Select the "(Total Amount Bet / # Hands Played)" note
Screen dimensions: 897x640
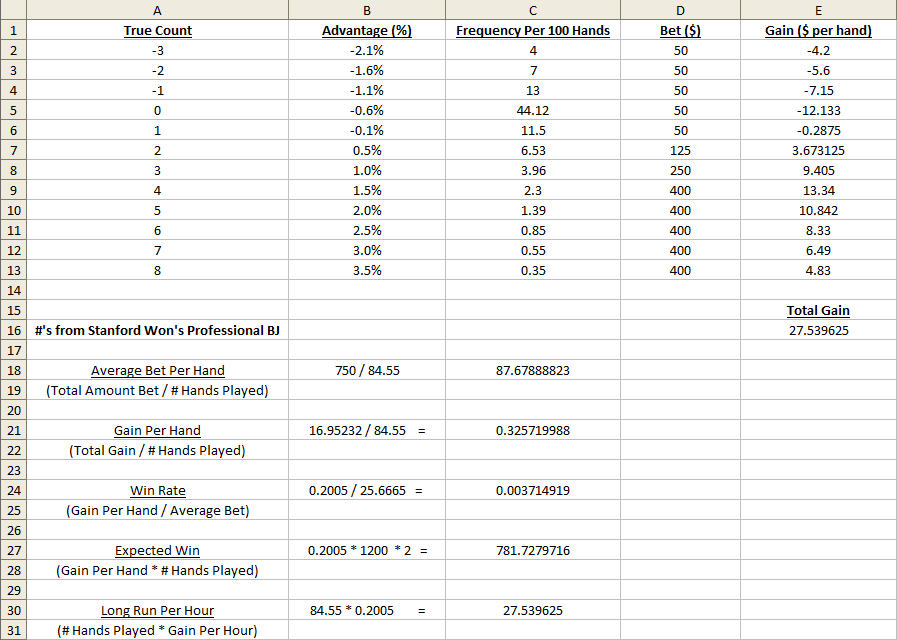click(x=157, y=391)
